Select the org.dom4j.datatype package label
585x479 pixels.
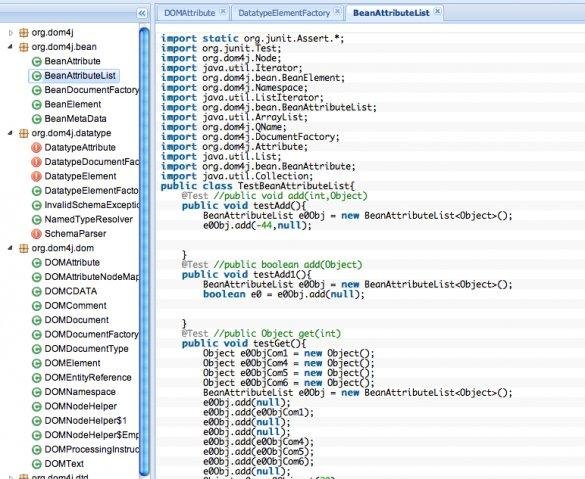[x=71, y=133]
